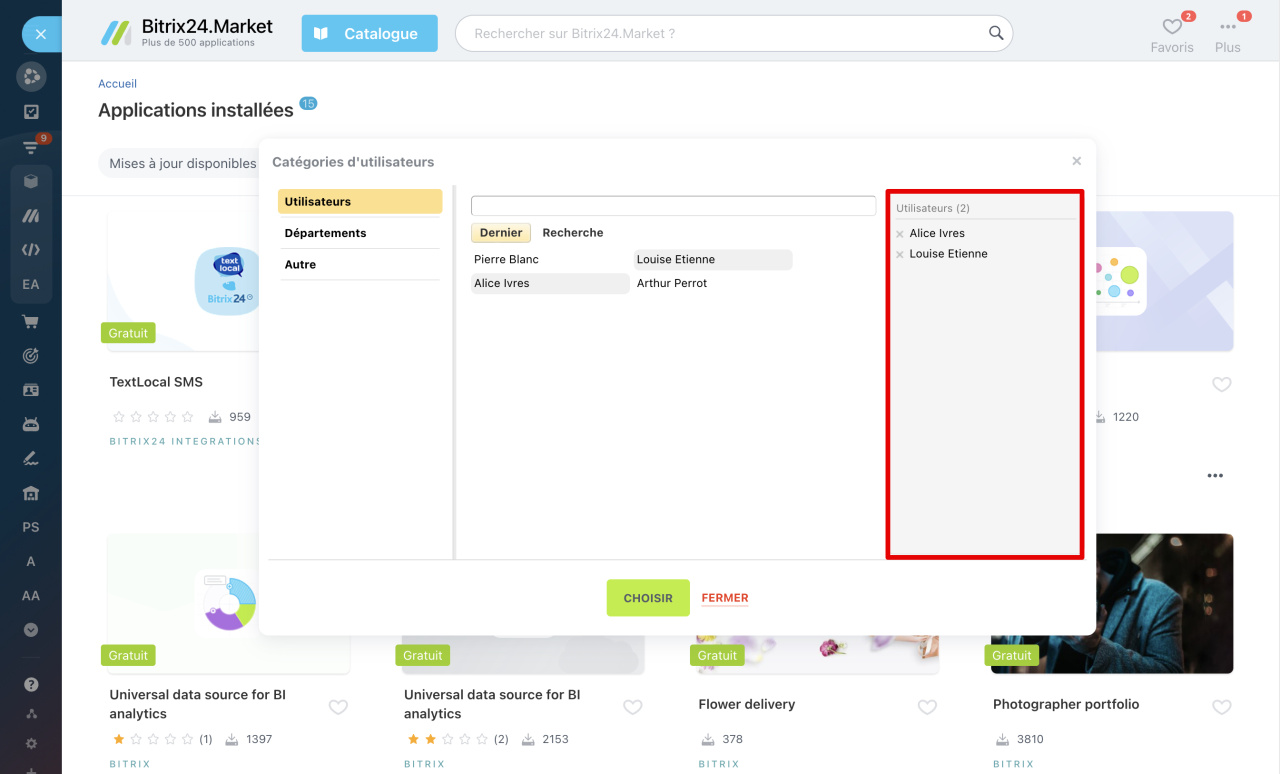Screen dimensions: 1280x774
Task: Click the Bitrix24.Market logo
Action: coord(187,32)
